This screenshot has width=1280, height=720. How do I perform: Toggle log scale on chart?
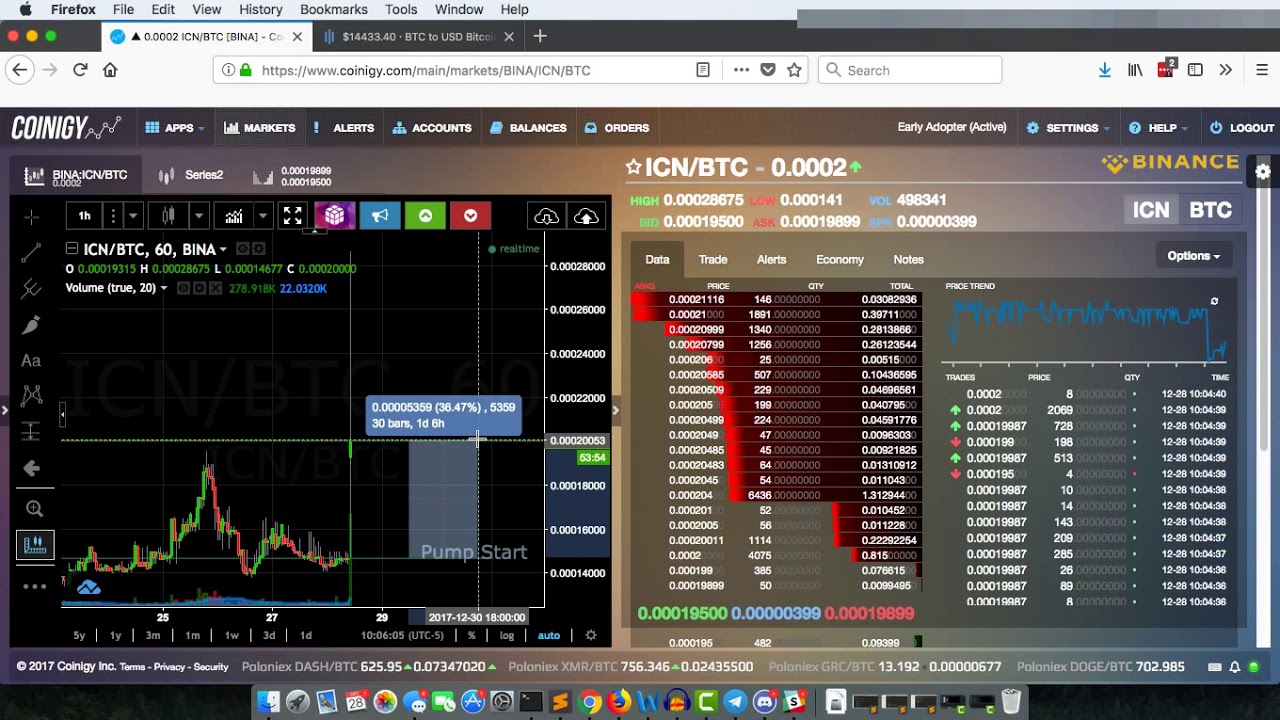[x=507, y=635]
